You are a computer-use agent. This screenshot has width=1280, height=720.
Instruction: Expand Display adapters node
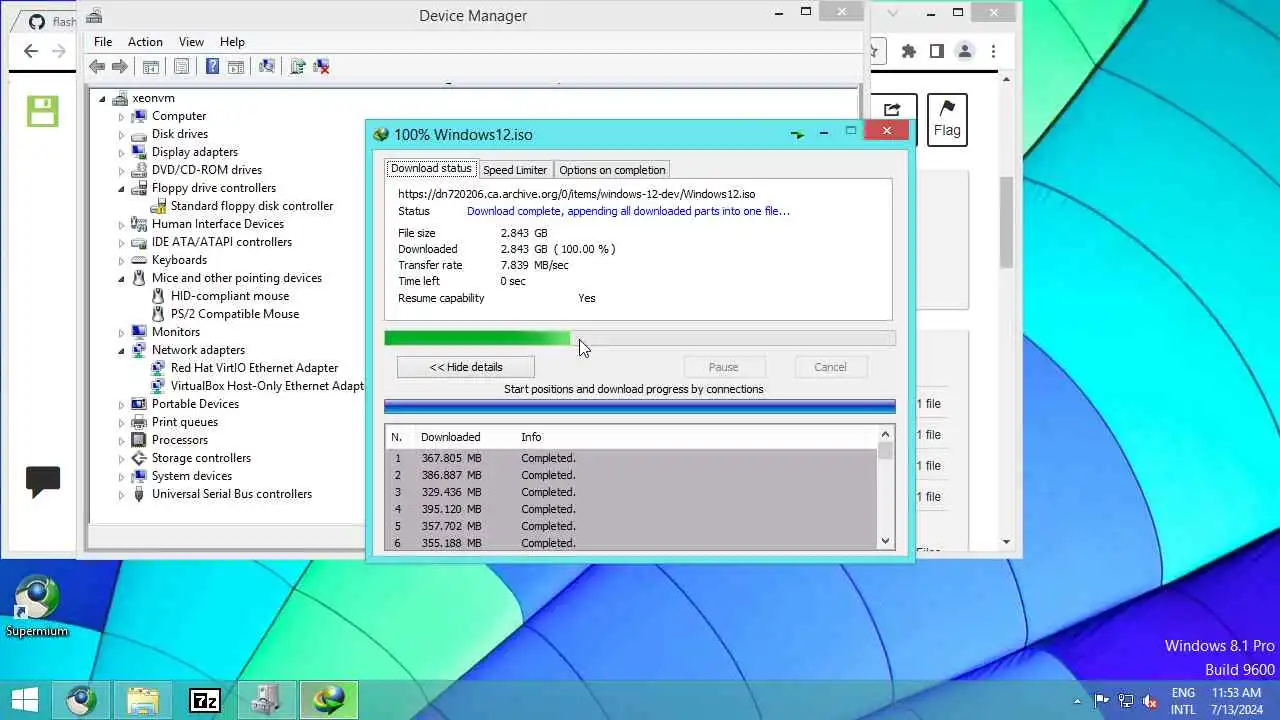point(121,152)
